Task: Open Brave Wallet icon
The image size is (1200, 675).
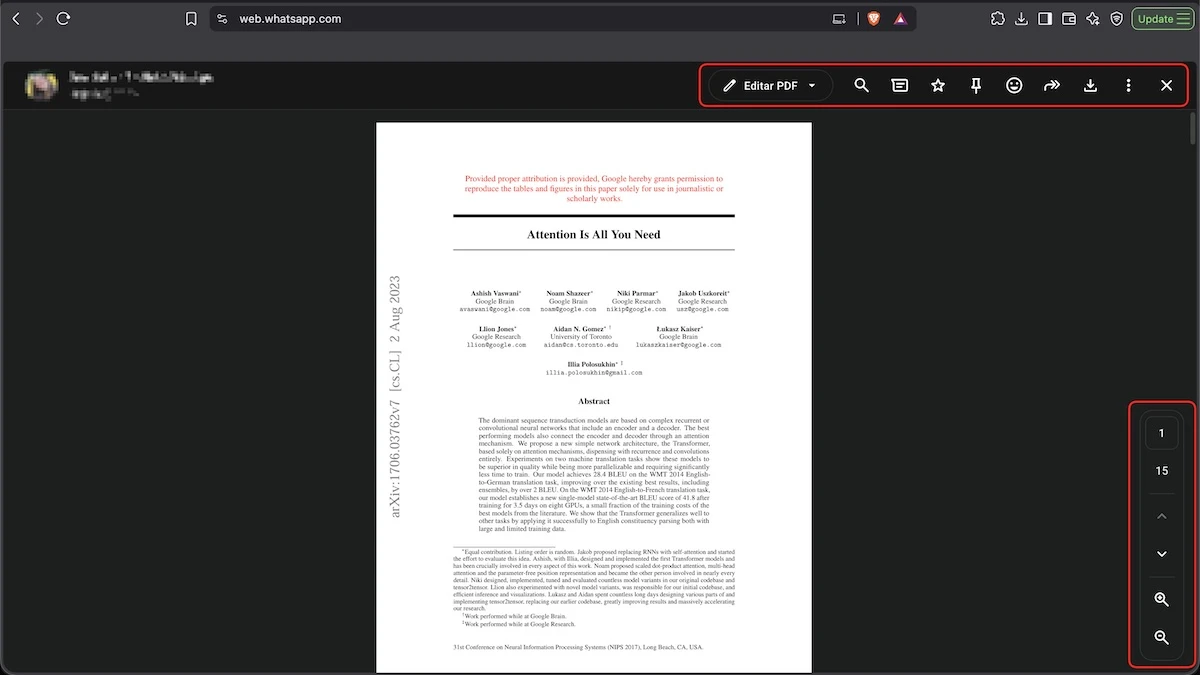Action: pos(1069,19)
